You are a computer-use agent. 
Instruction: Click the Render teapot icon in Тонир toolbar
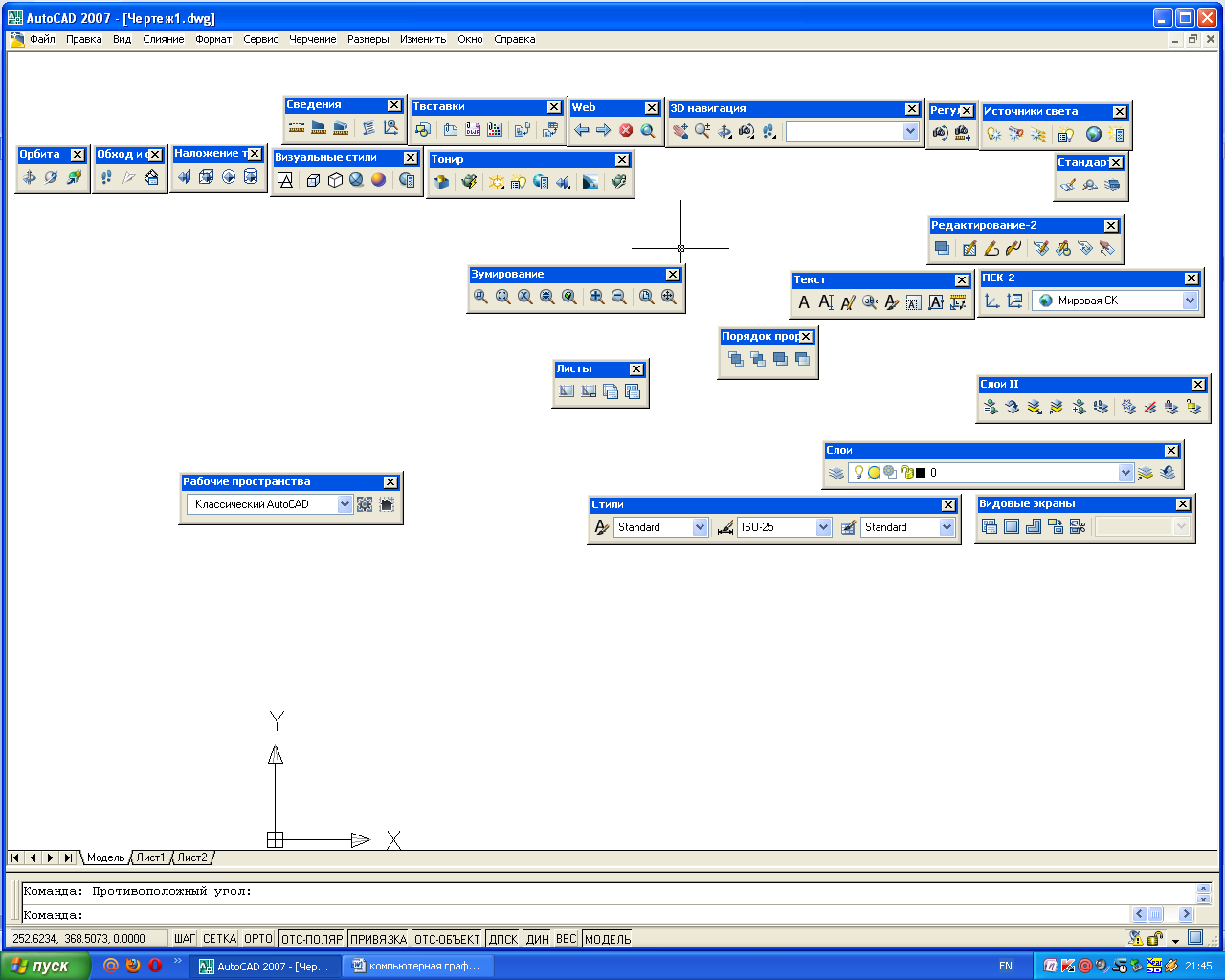pyautogui.click(x=470, y=182)
